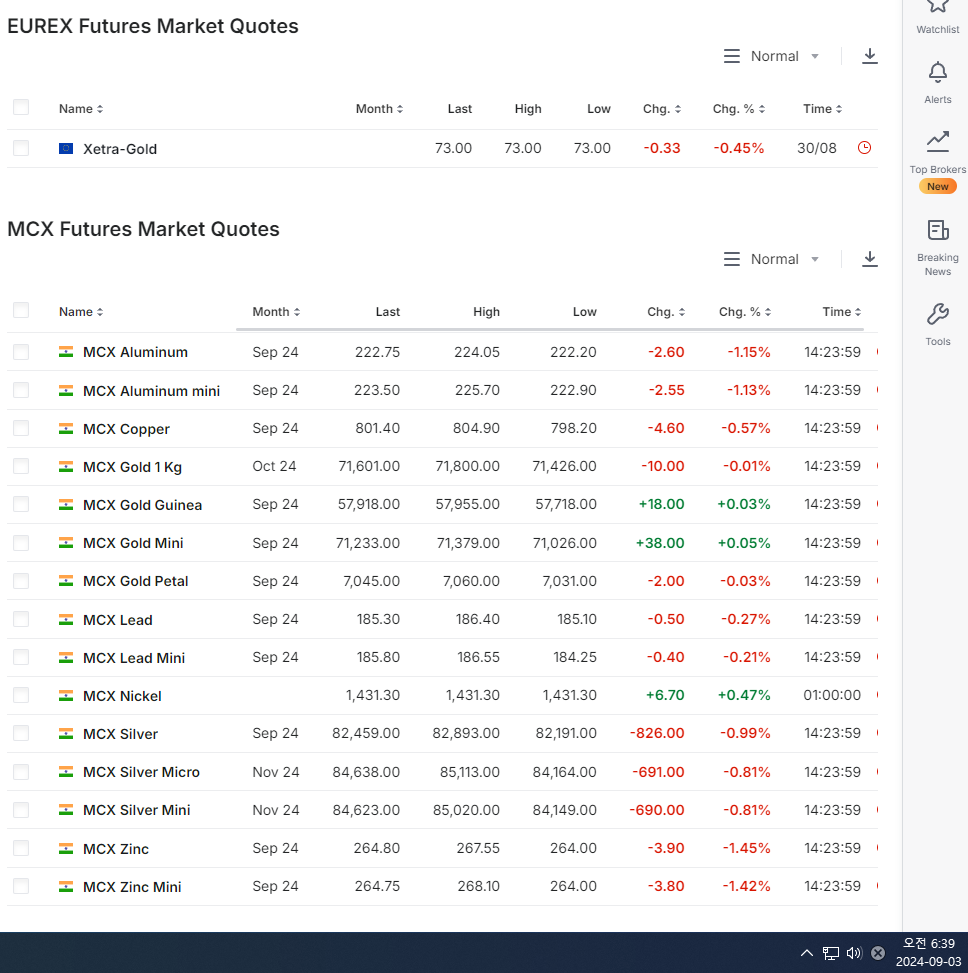Click the clock icon beside Xetra-Gold
This screenshot has height=973, width=968.
click(864, 148)
